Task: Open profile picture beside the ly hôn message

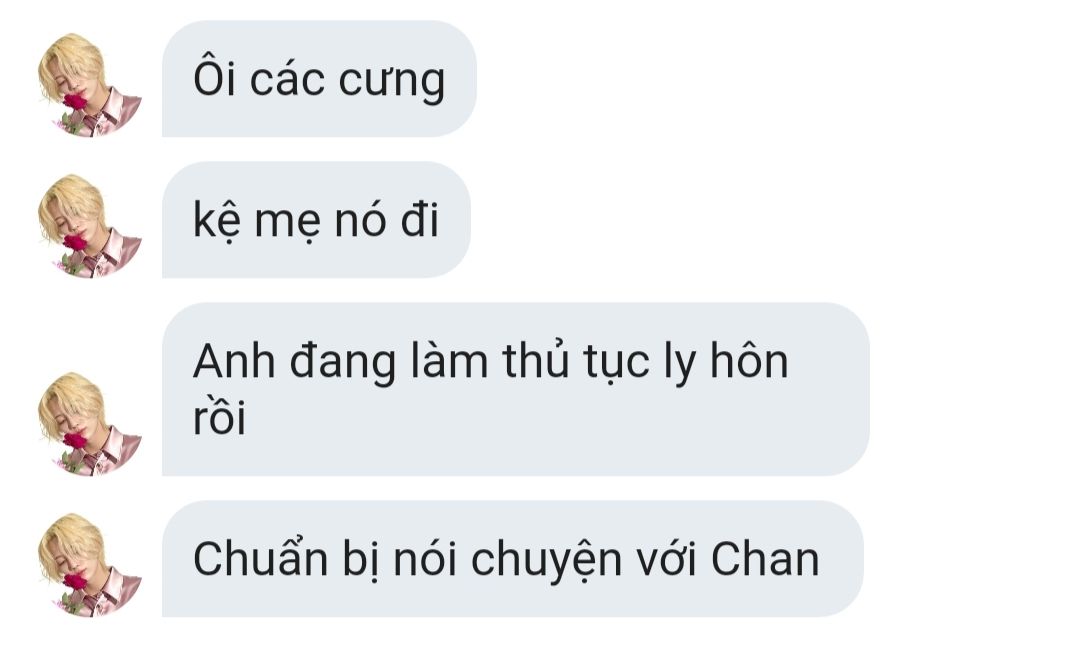Action: coord(90,424)
